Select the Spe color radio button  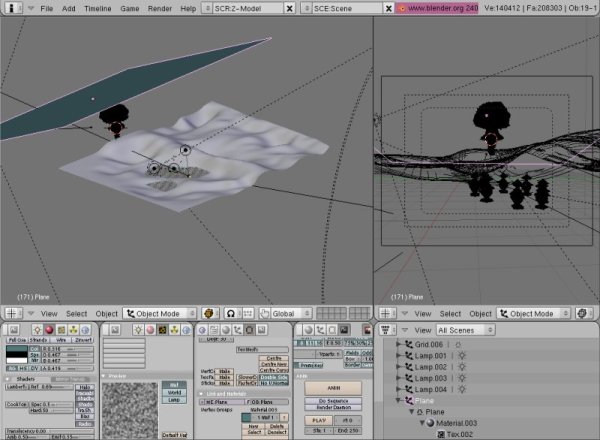[x=34, y=355]
